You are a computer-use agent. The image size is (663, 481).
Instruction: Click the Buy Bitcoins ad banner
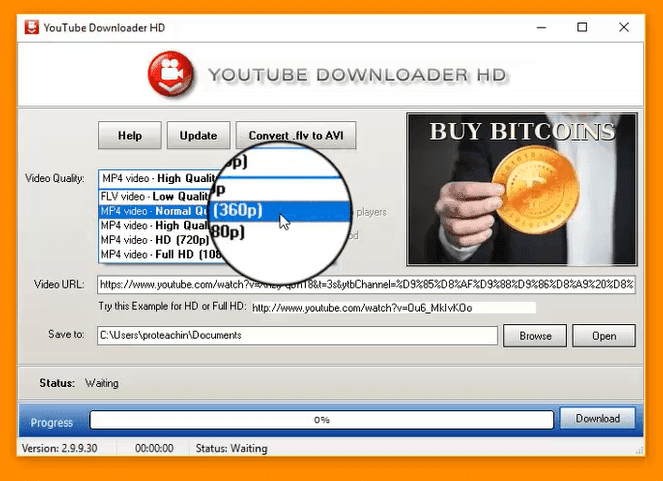point(522,189)
